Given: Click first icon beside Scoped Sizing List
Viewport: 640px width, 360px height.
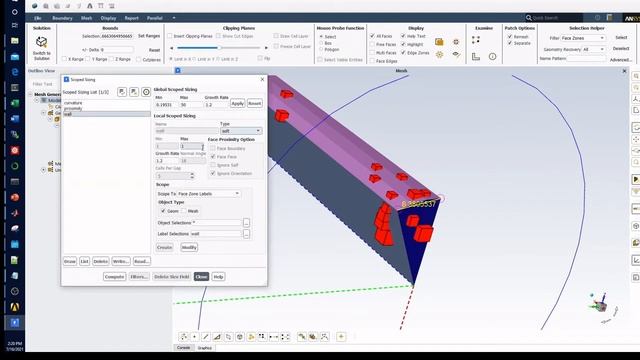Looking at the screenshot, I should click(x=122, y=92).
